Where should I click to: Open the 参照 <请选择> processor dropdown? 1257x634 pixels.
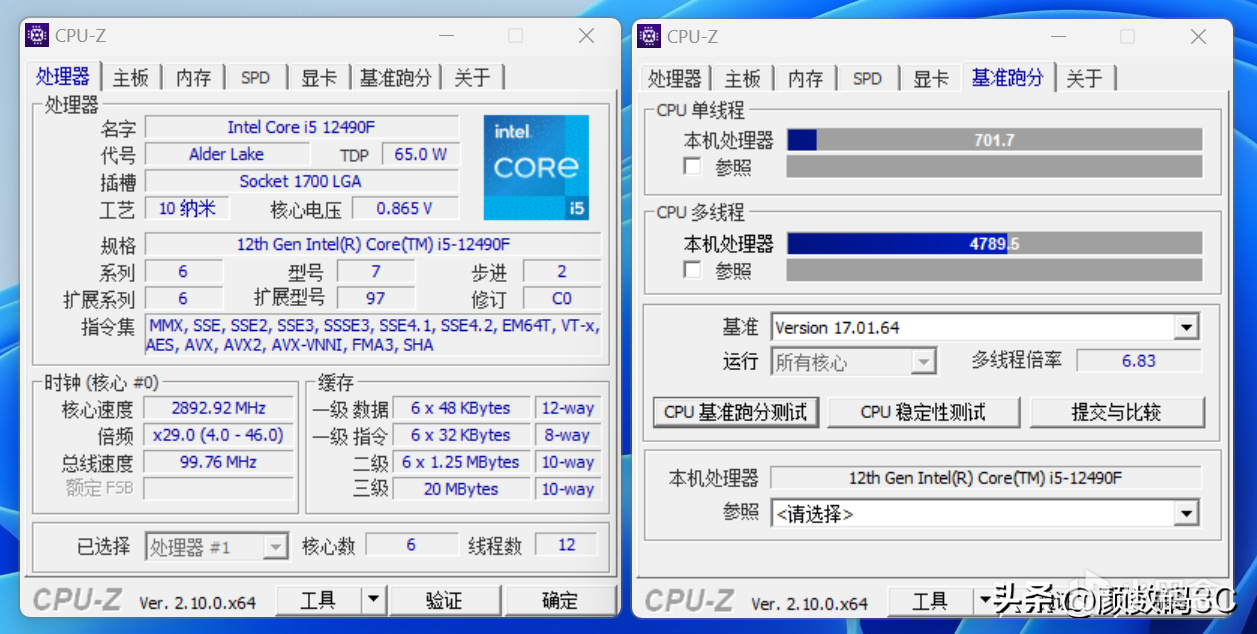[1186, 514]
